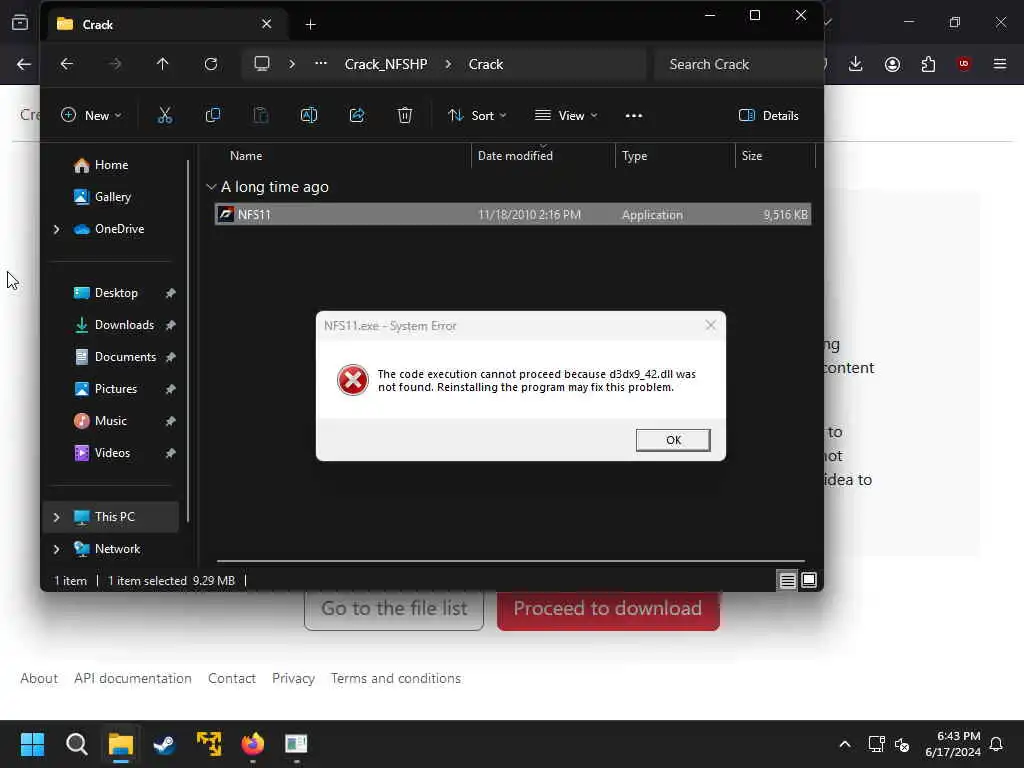Click the PC monitor icon in address bar
Viewport: 1024px width, 768px height.
click(x=262, y=64)
